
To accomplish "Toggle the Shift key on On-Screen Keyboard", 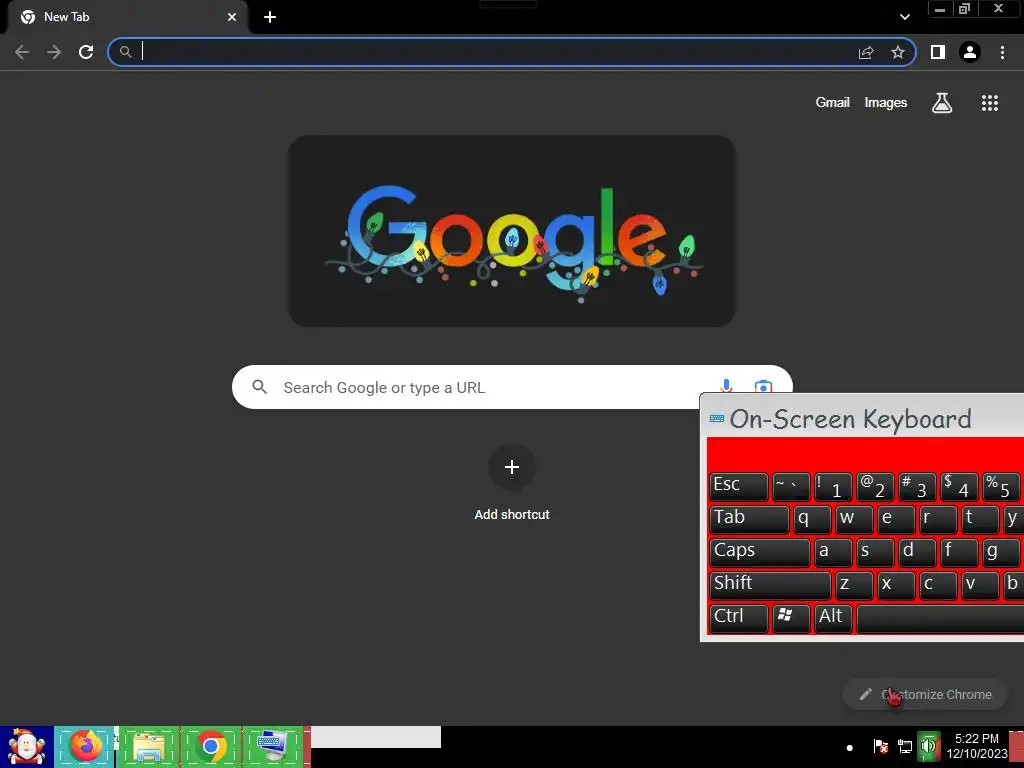I will 770,585.
